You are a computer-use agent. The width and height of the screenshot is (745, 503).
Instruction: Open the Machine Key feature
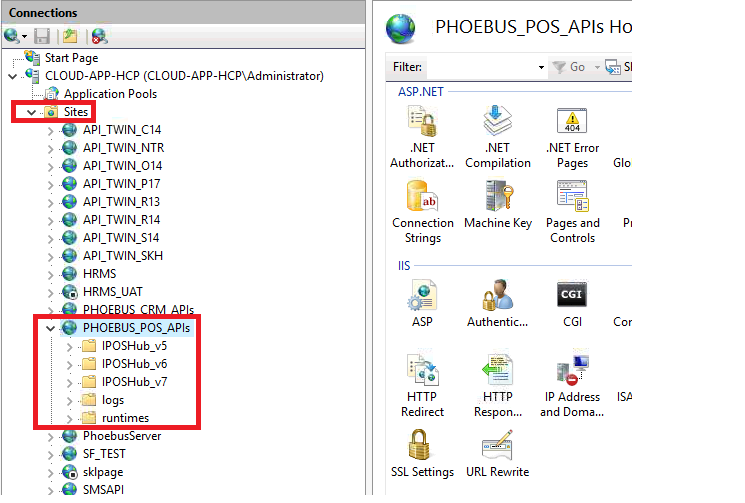click(x=497, y=198)
